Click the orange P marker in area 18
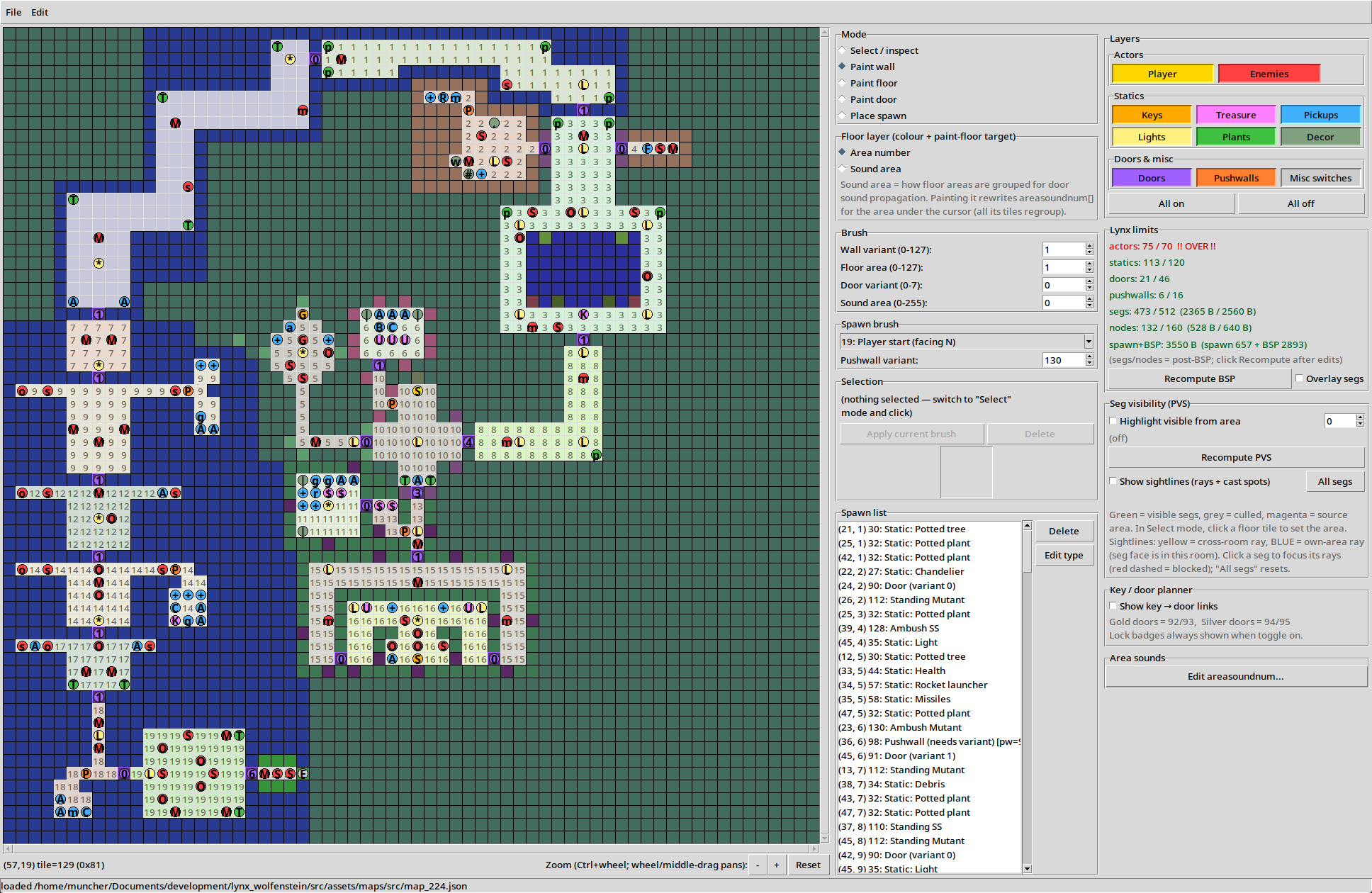Screen dimensions: 1372x893 tap(86, 773)
